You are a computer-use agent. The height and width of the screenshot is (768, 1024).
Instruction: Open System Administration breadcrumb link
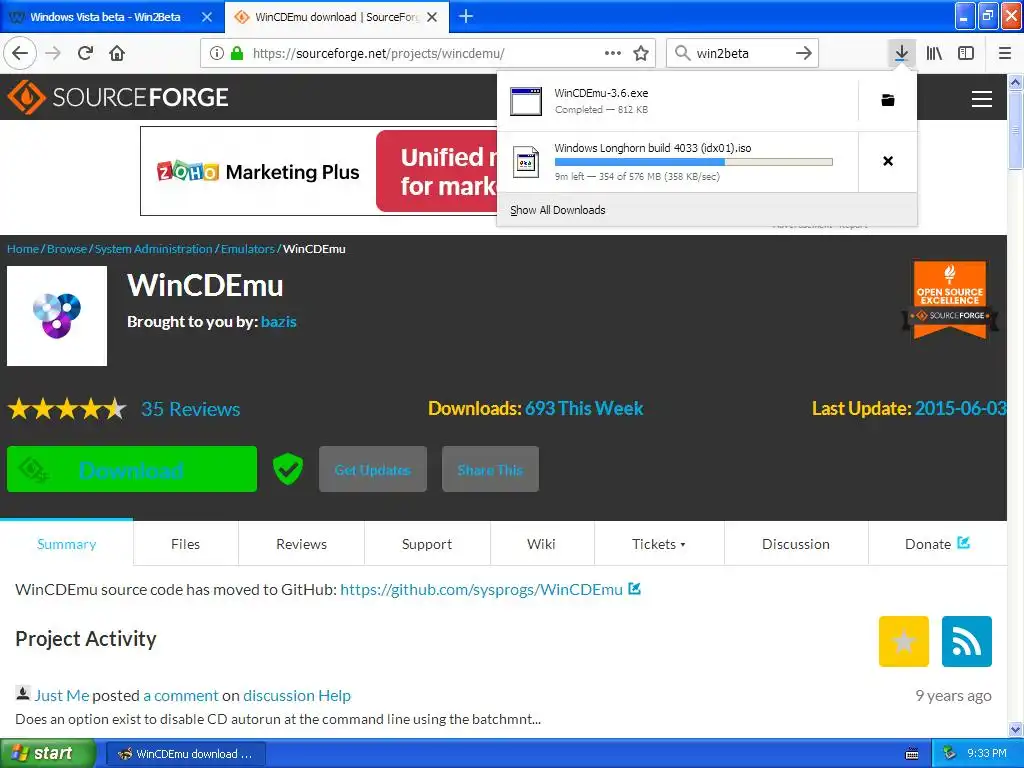click(x=153, y=249)
